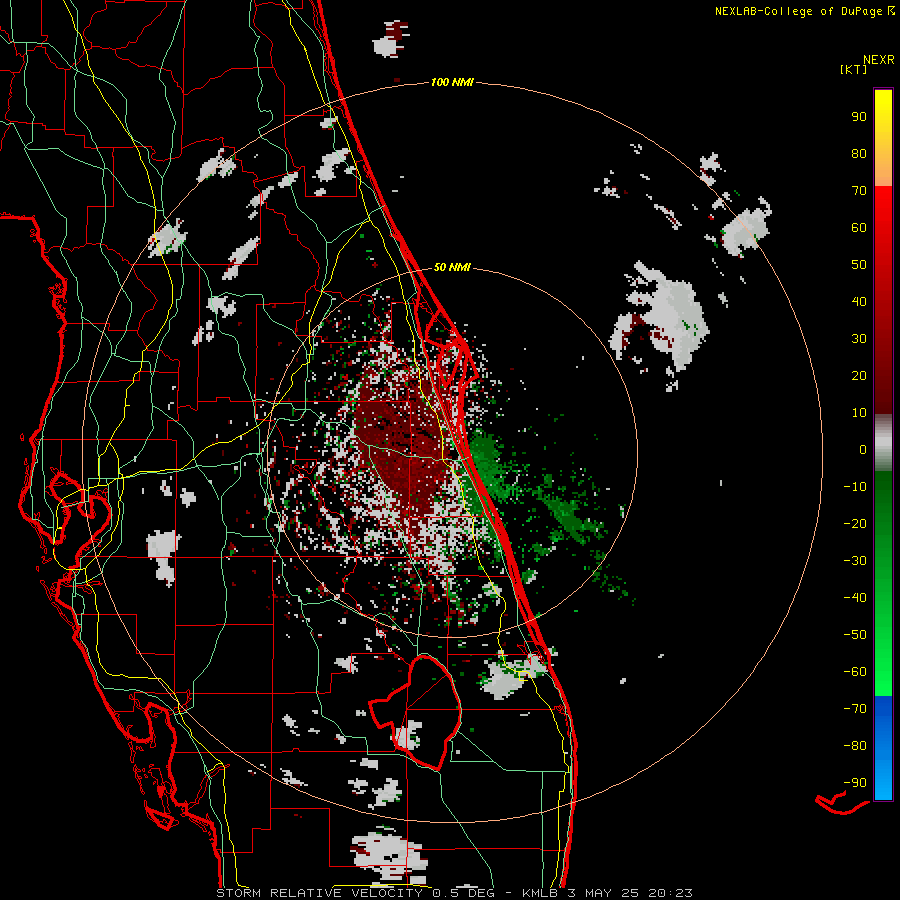Click the 80 value on velocity scale
Screen dimensions: 900x900
(859, 154)
